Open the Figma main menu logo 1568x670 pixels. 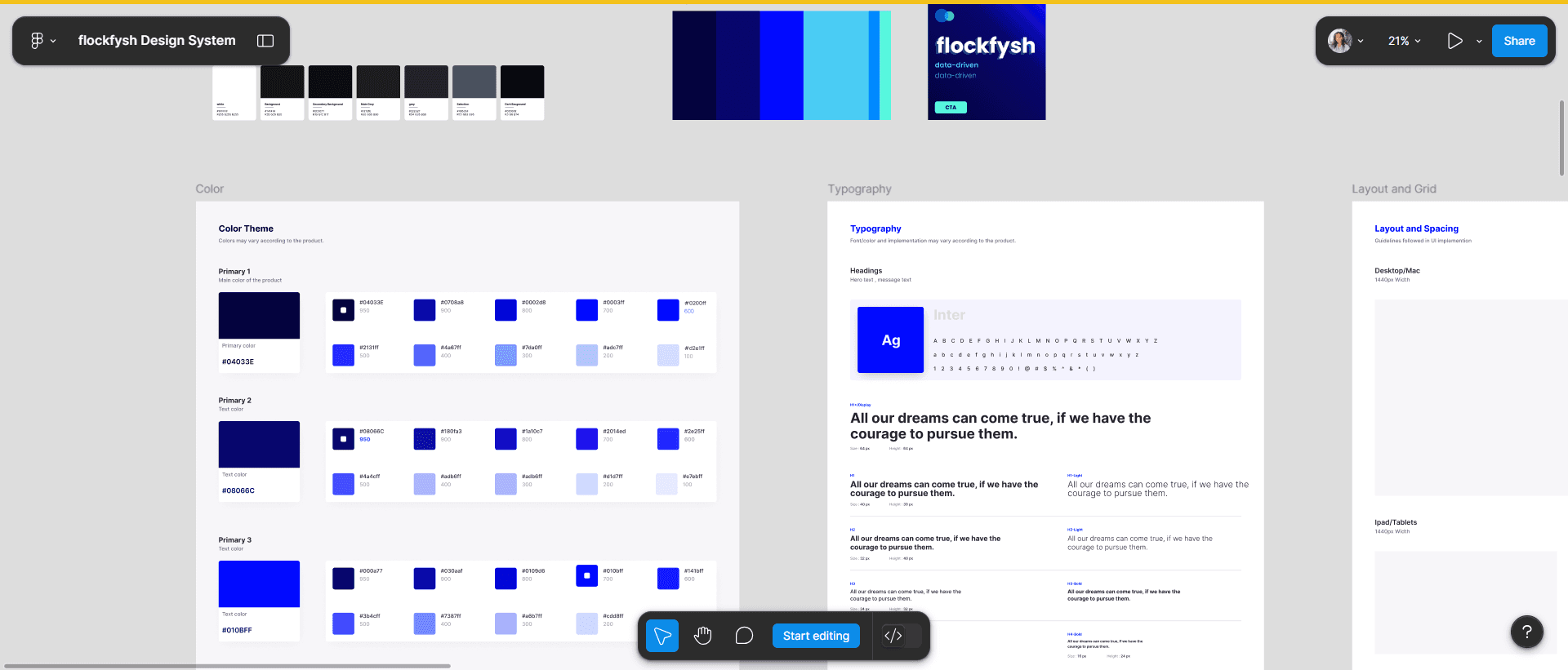pyautogui.click(x=37, y=41)
